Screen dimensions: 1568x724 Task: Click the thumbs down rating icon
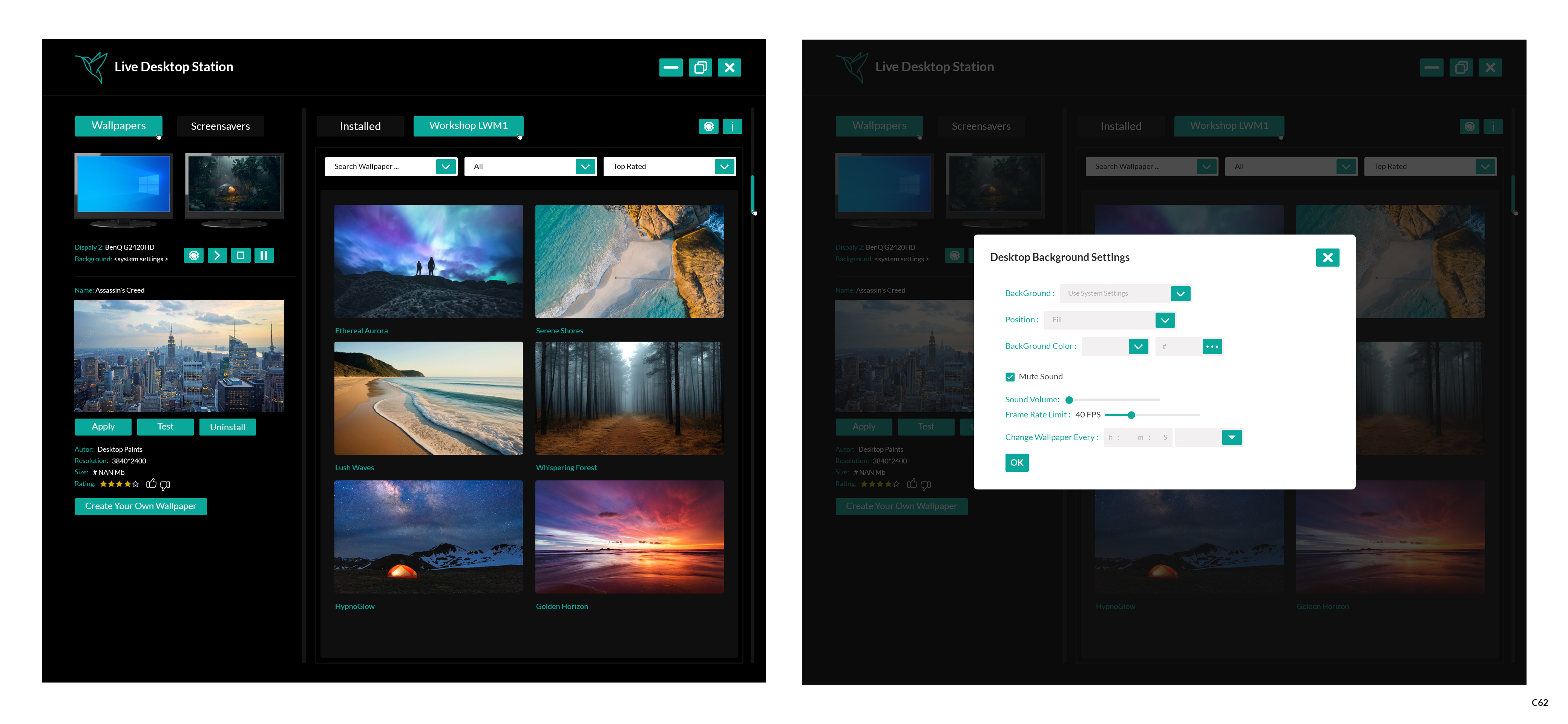[x=165, y=485]
